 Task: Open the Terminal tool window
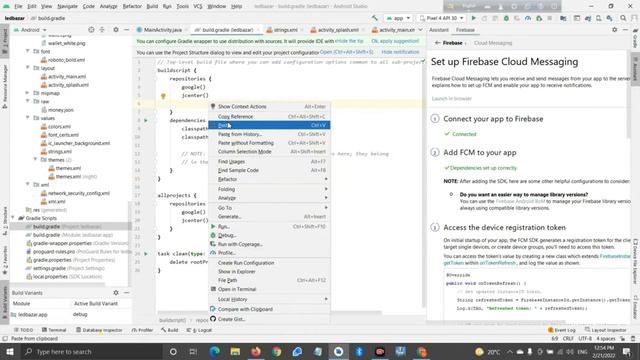54,330
